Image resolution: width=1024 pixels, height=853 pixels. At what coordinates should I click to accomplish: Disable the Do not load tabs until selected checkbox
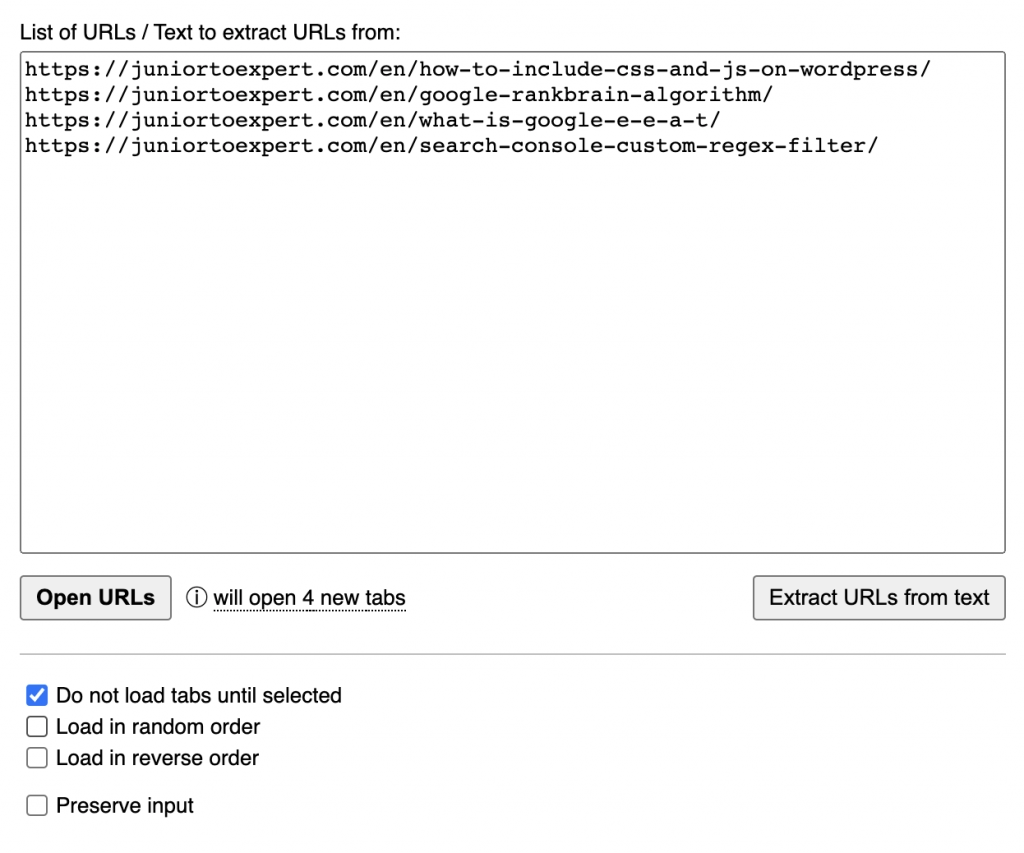click(x=37, y=695)
